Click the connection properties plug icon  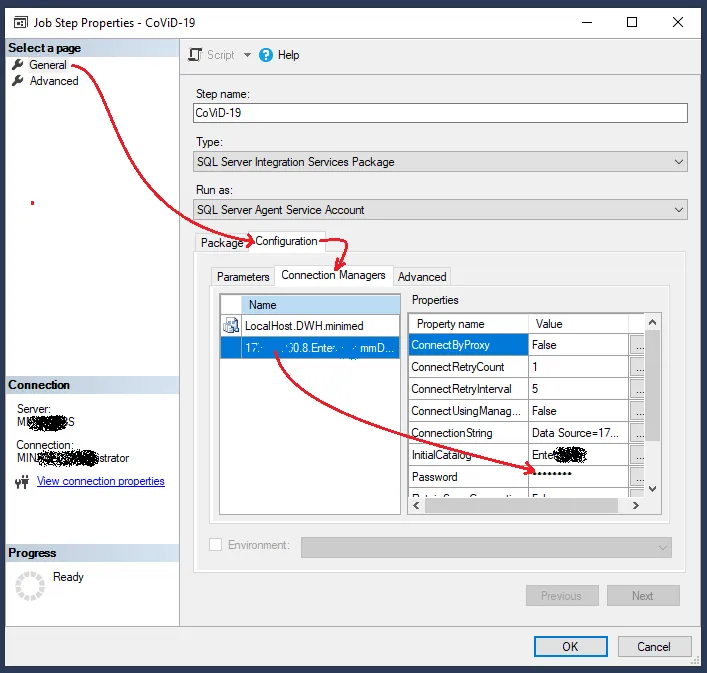(22, 482)
